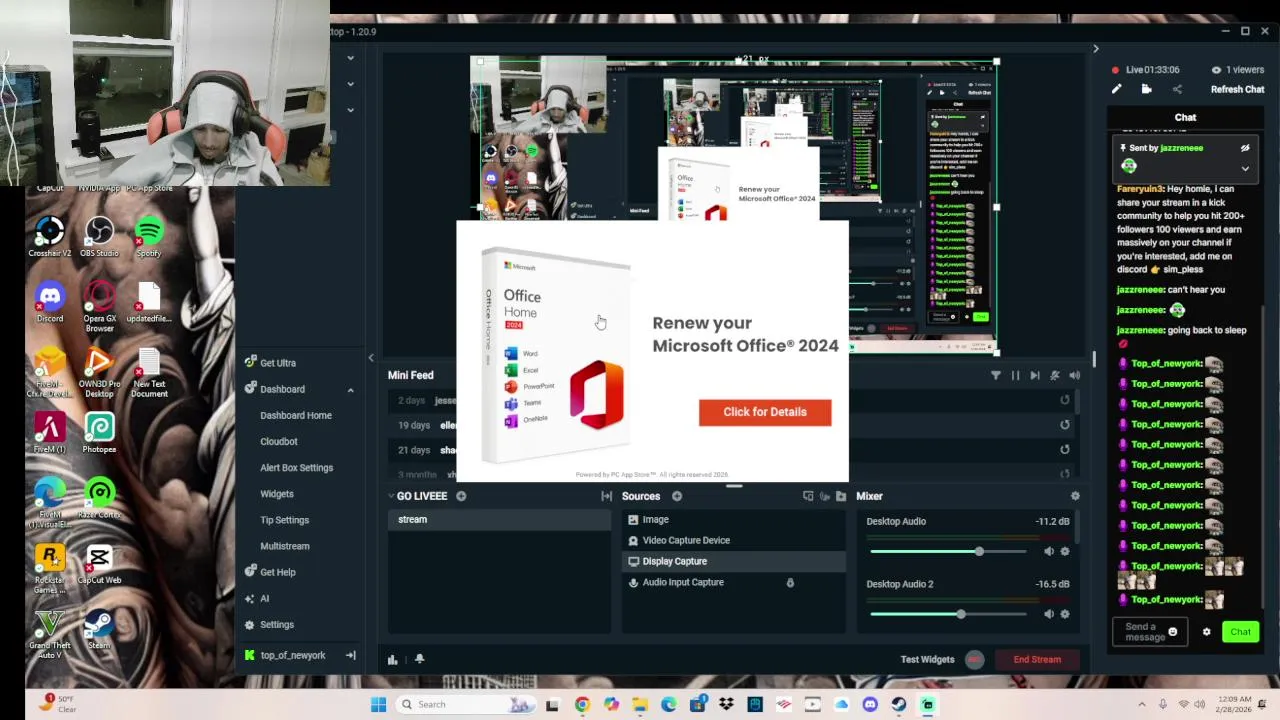Open Get Help in sidebar
This screenshot has width=1280, height=720.
[x=270, y=572]
